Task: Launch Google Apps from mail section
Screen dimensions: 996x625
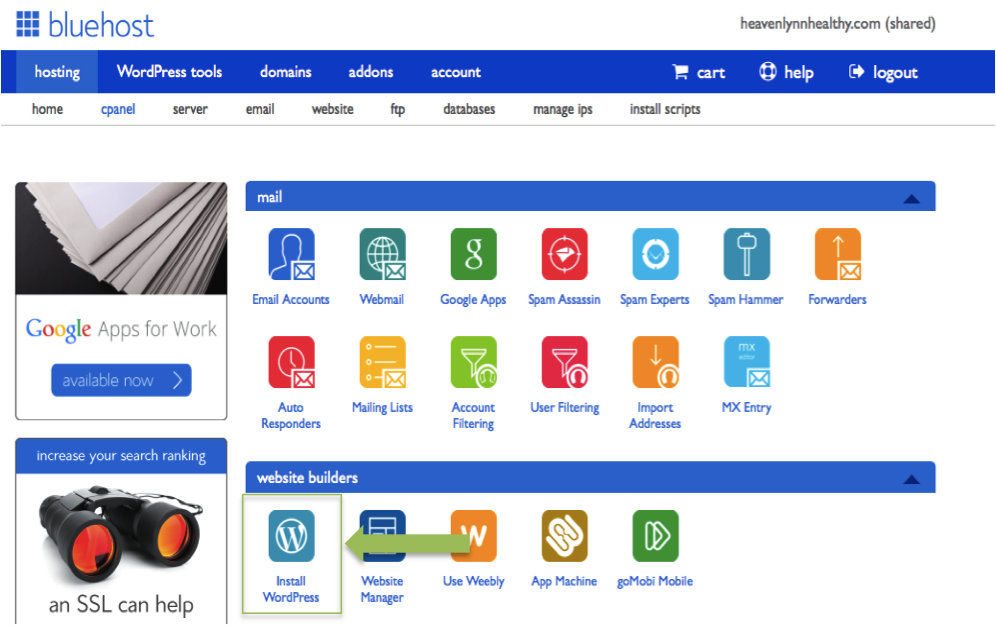Action: [x=473, y=255]
